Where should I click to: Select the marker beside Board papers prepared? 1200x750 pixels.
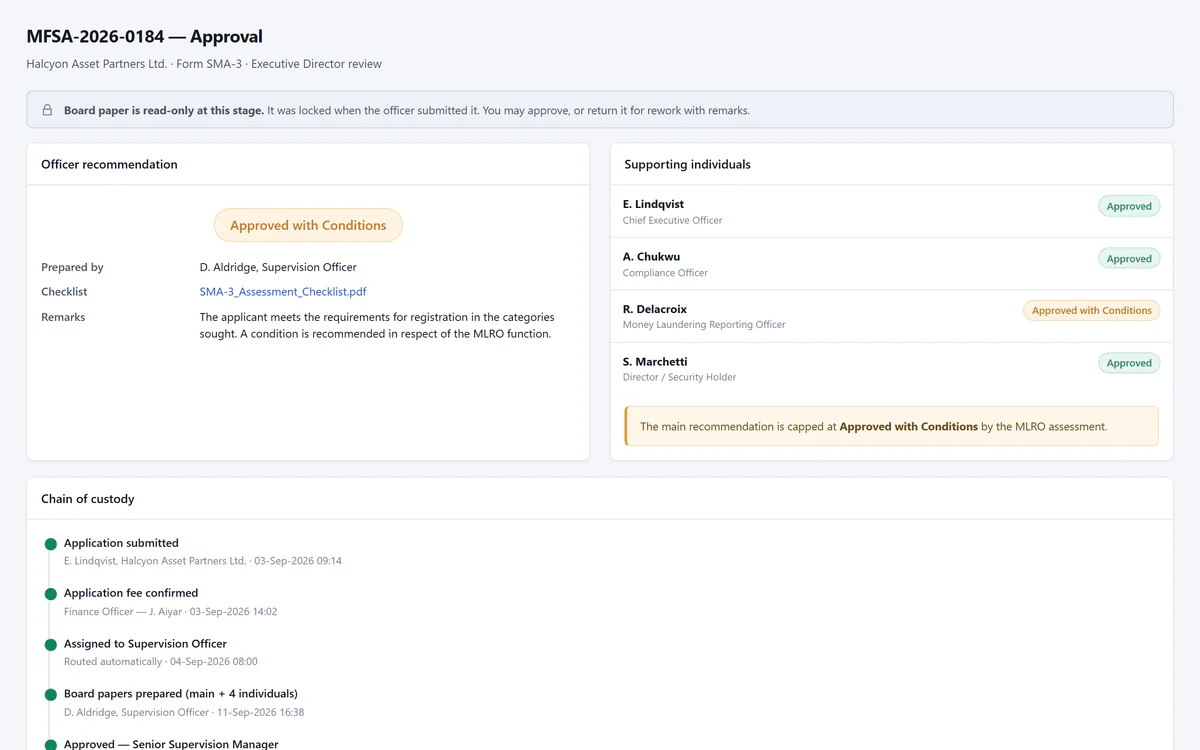[x=51, y=694]
